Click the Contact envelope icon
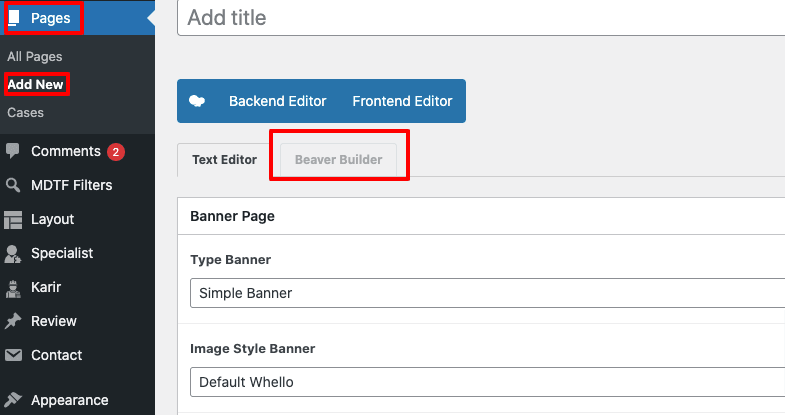The image size is (785, 415). 13,355
